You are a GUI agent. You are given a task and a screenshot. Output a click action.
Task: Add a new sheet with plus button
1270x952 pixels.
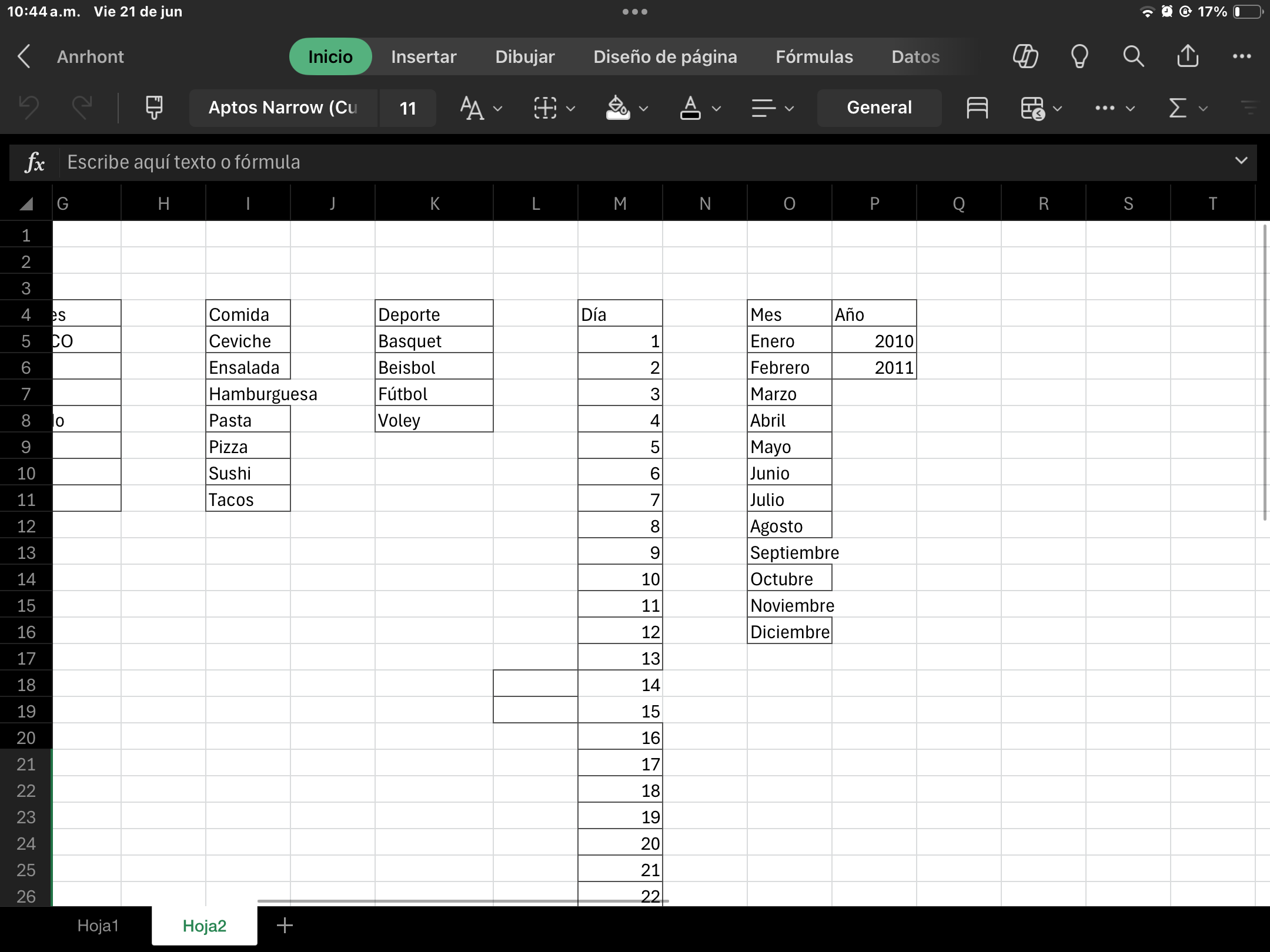285,926
